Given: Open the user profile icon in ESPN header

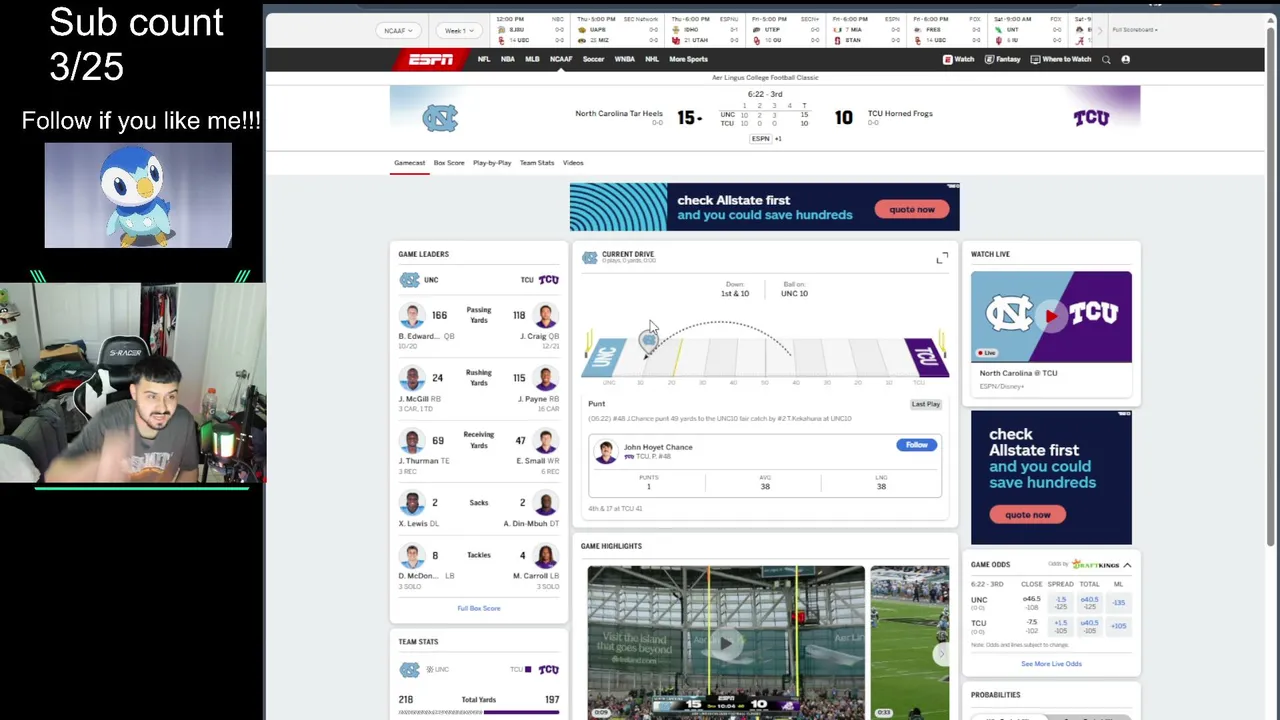Looking at the screenshot, I should coord(1125,60).
